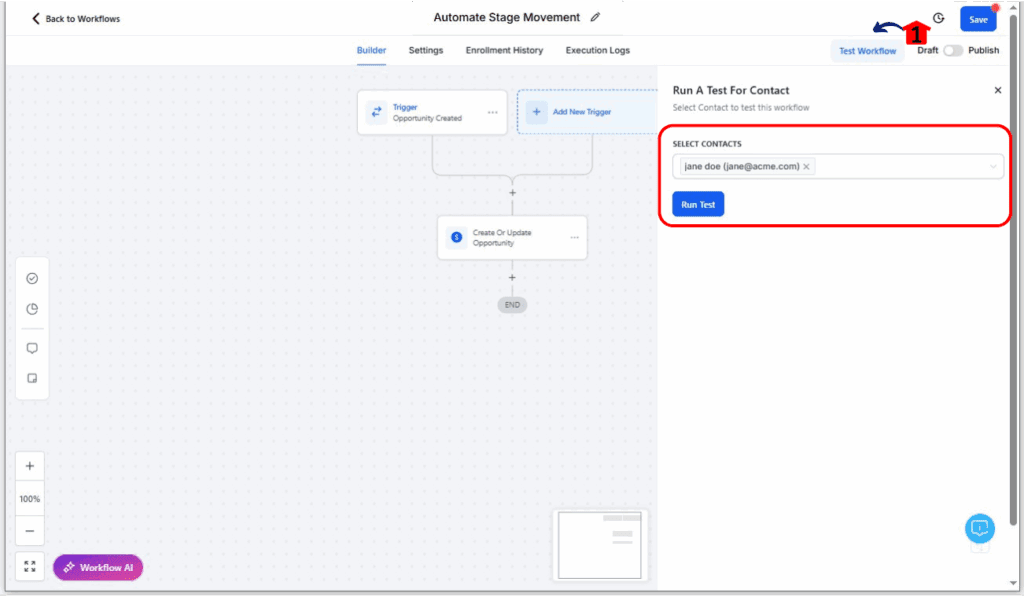
Task: Click the checkmark icon in left sidebar
Action: point(32,278)
